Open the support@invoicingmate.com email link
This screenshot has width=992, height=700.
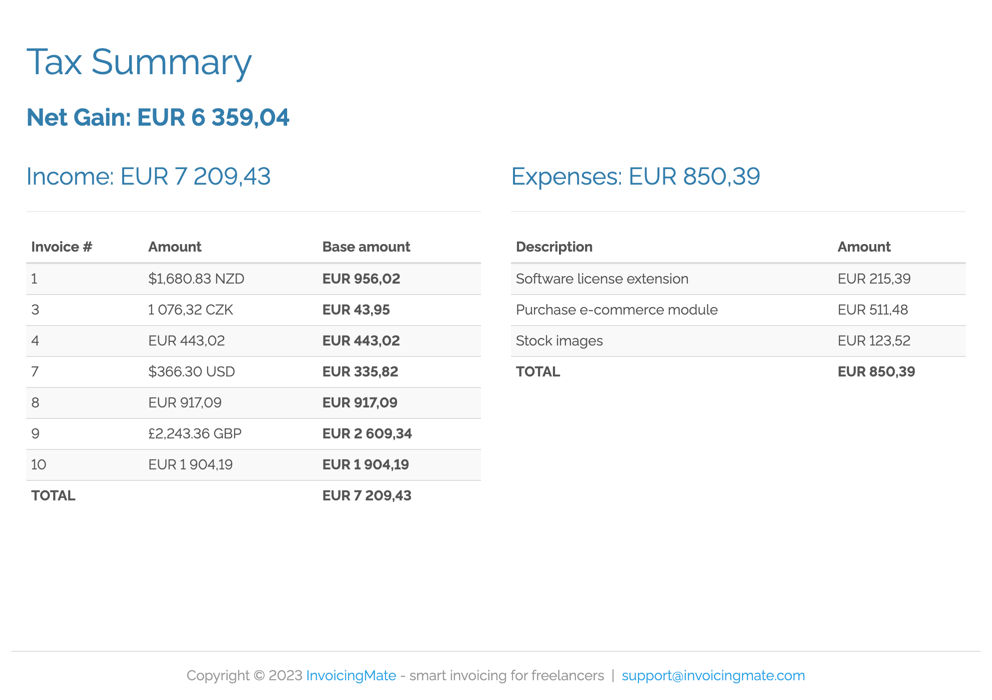pyautogui.click(x=714, y=675)
